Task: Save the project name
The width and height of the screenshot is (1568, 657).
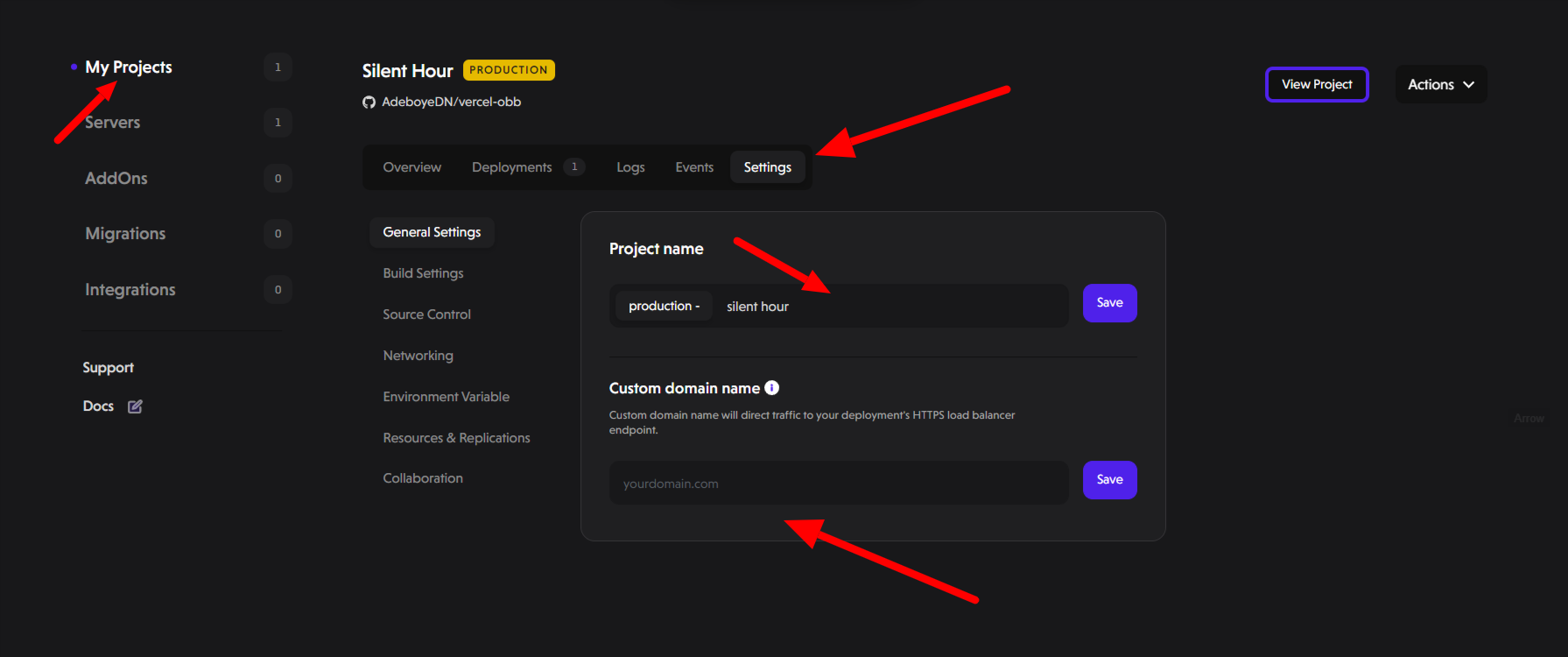Action: click(x=1109, y=303)
